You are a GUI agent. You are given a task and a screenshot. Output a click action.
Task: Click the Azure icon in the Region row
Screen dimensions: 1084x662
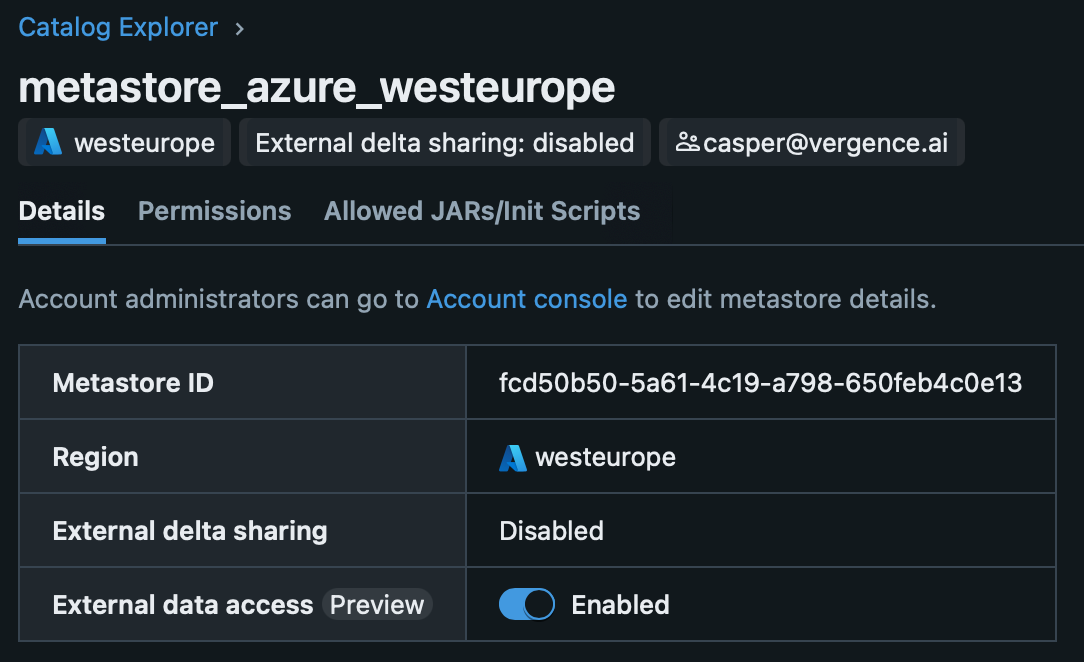click(x=513, y=458)
